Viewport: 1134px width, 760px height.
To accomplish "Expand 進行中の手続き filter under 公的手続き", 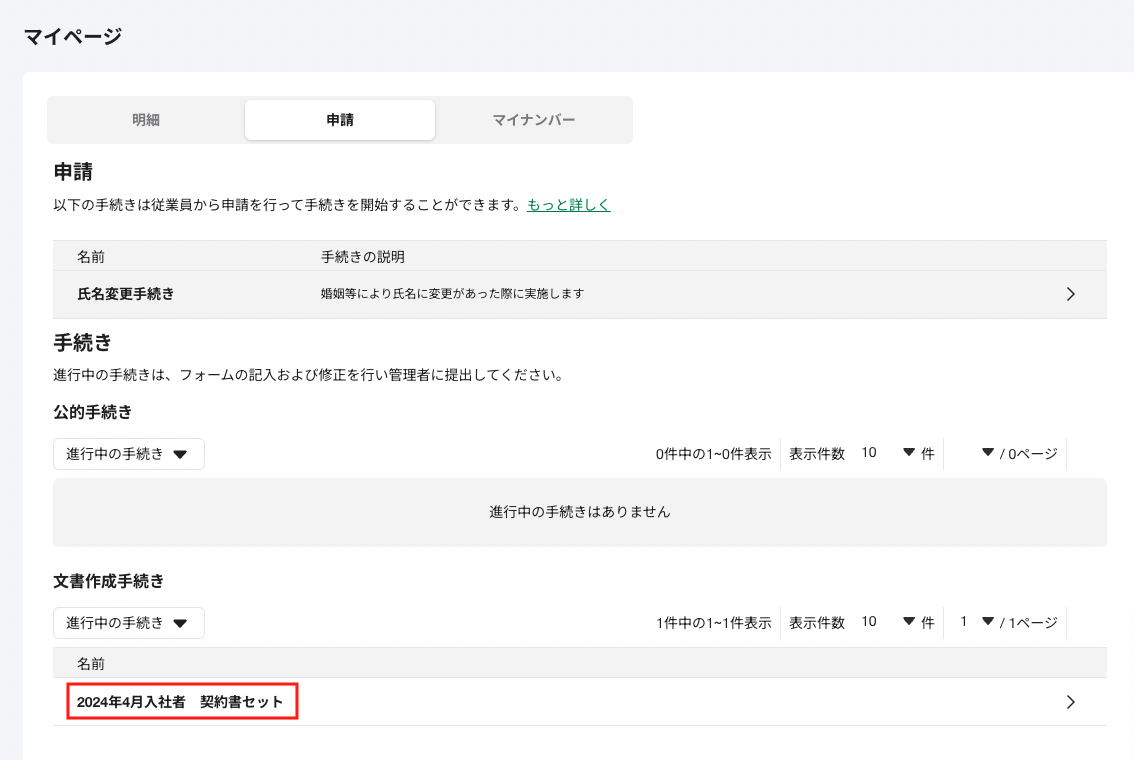I will coord(128,454).
